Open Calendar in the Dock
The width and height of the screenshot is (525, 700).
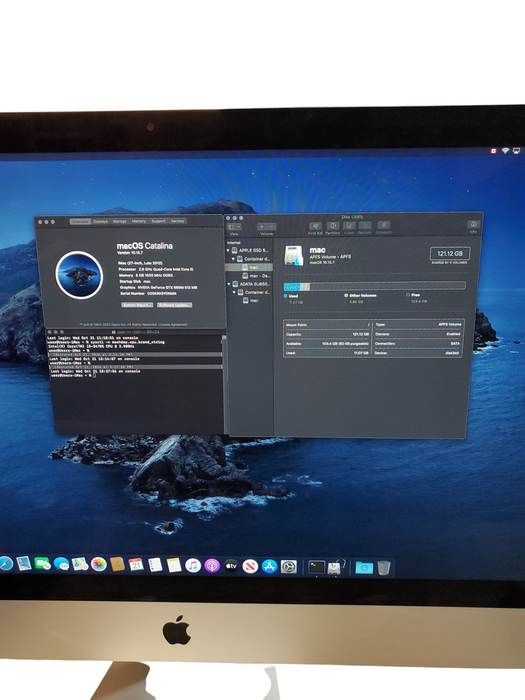tap(136, 565)
